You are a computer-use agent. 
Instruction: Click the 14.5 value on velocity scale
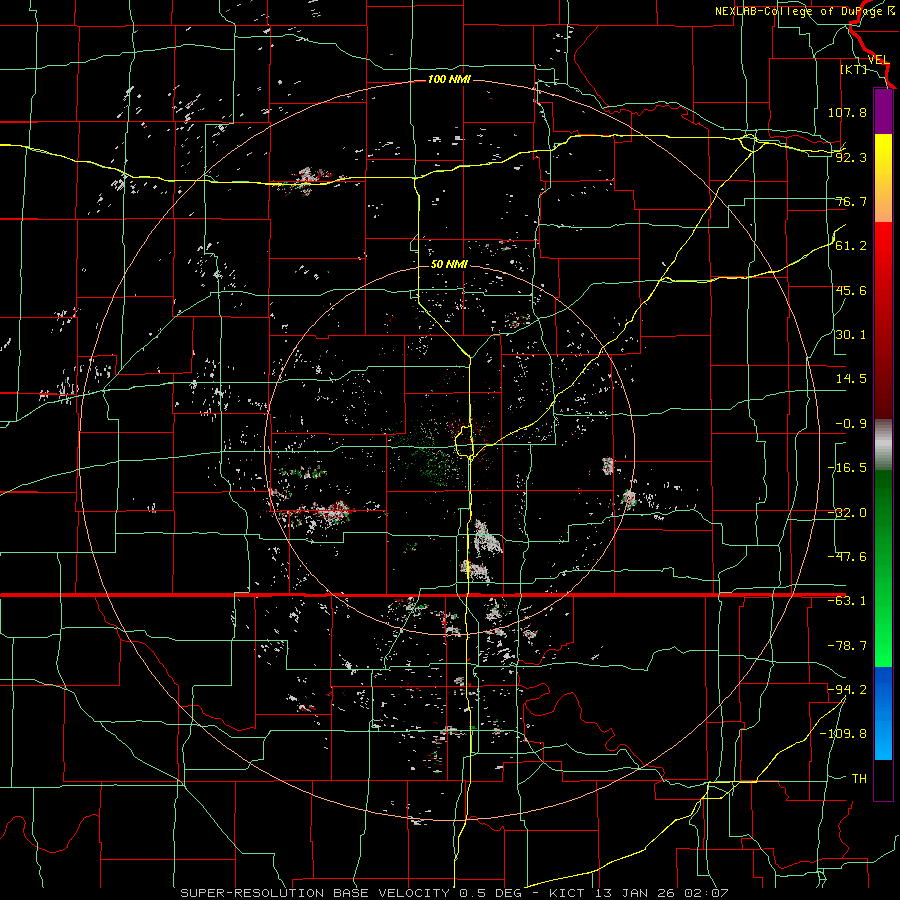point(851,379)
